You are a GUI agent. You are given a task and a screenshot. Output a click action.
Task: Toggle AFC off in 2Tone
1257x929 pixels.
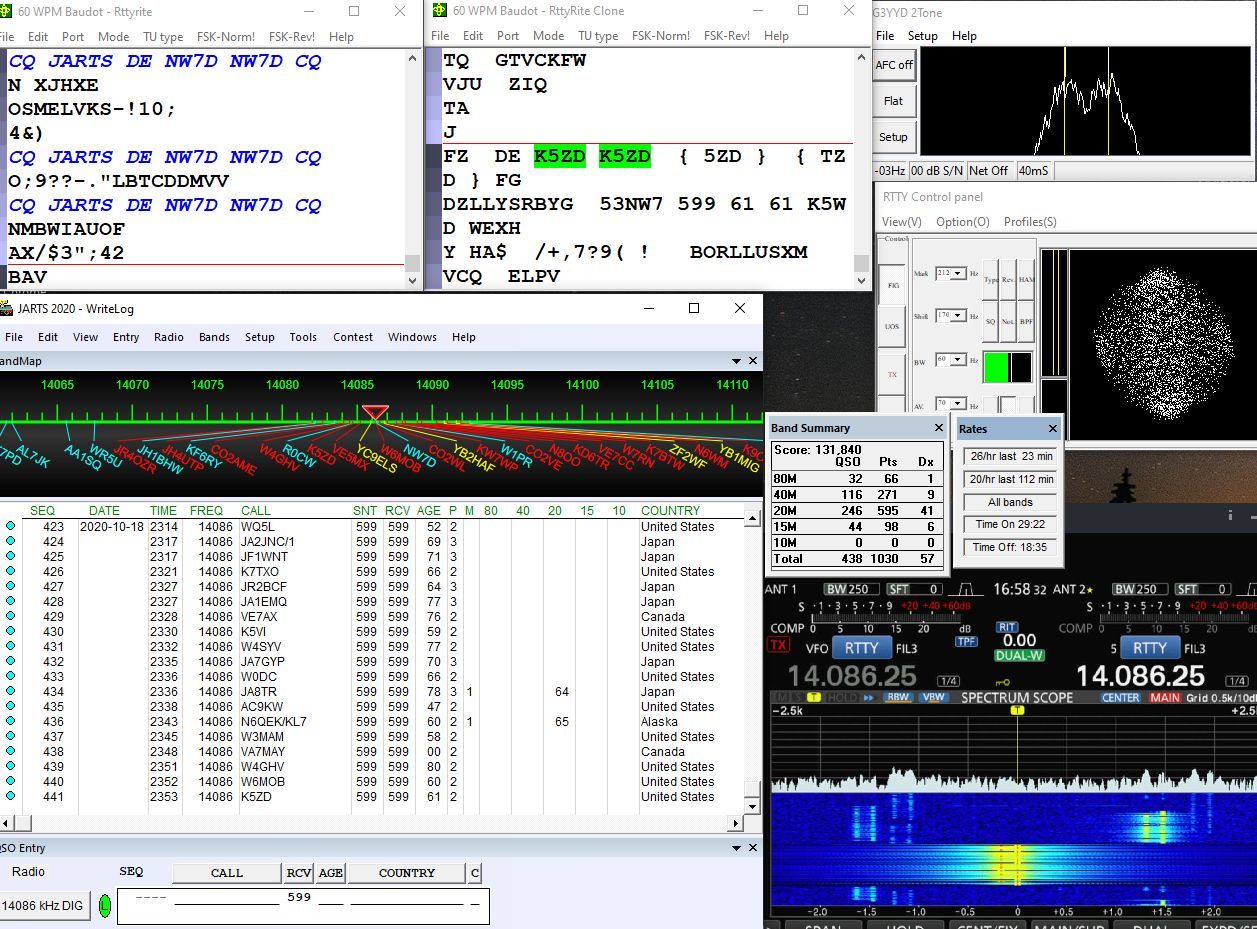(x=894, y=65)
